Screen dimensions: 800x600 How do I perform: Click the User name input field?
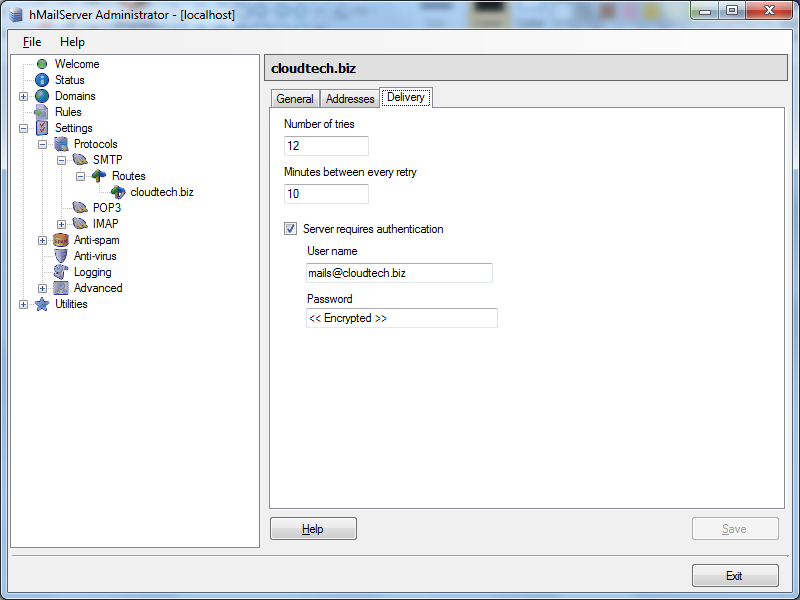pyautogui.click(x=399, y=273)
